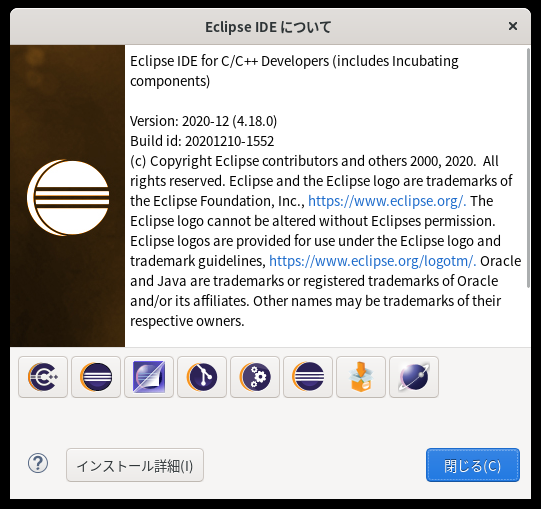Close the dialog with the title bar X
The image size is (541, 509).
coord(513,26)
